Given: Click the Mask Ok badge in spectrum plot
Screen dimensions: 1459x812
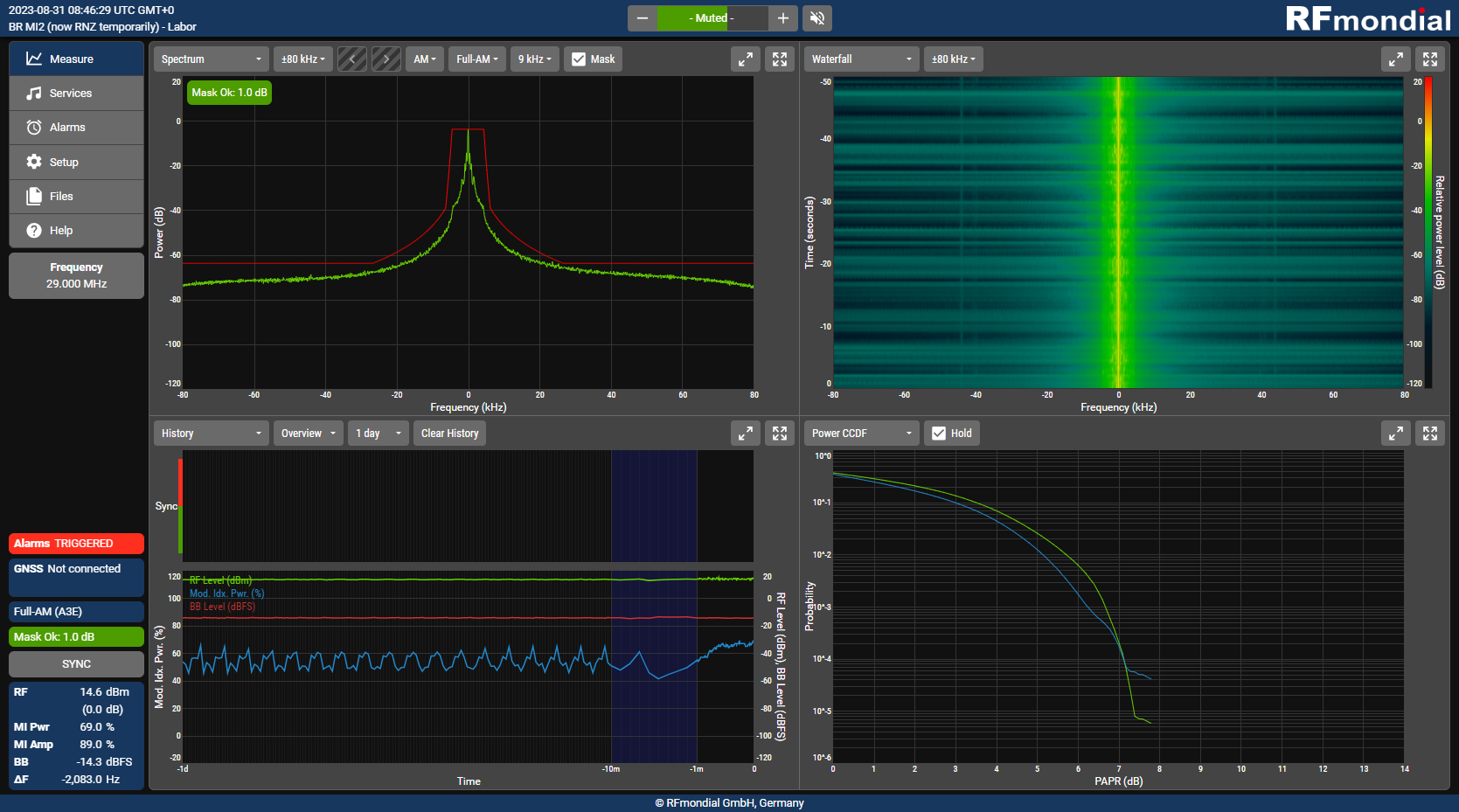Looking at the screenshot, I should (229, 93).
